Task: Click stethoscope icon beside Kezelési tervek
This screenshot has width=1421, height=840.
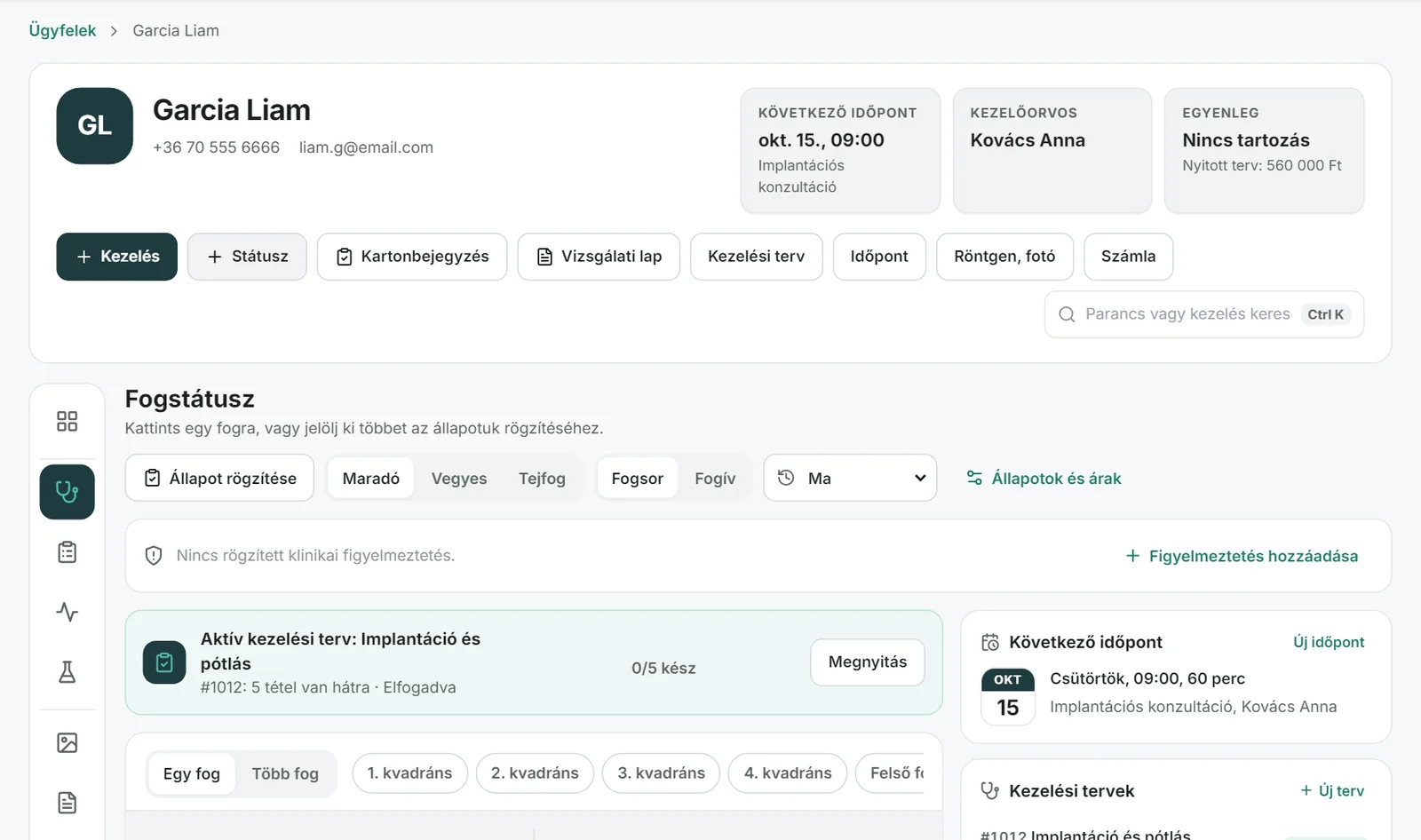Action: (990, 790)
